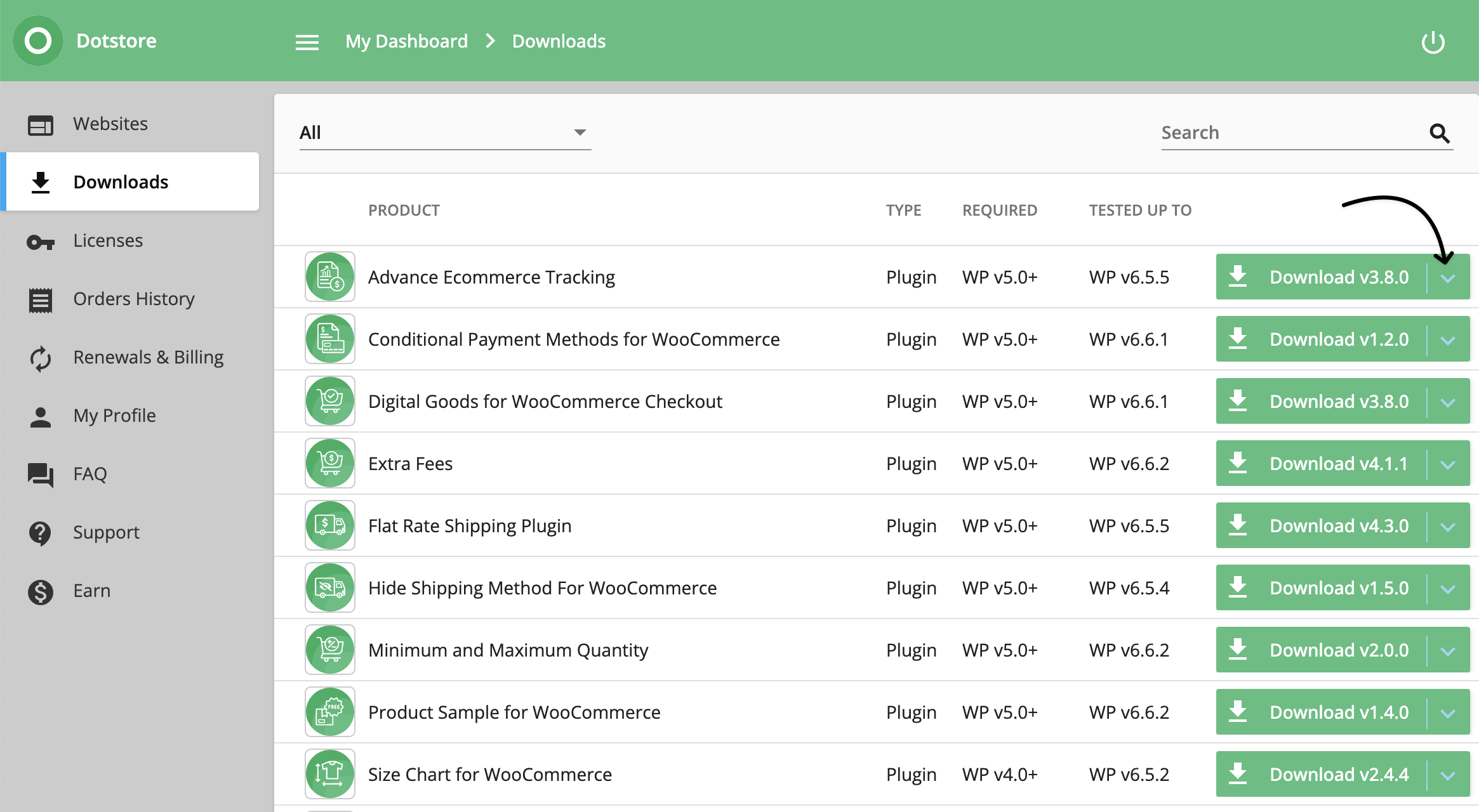Click the Extra Fees product icon
This screenshot has width=1479, height=812.
[330, 463]
